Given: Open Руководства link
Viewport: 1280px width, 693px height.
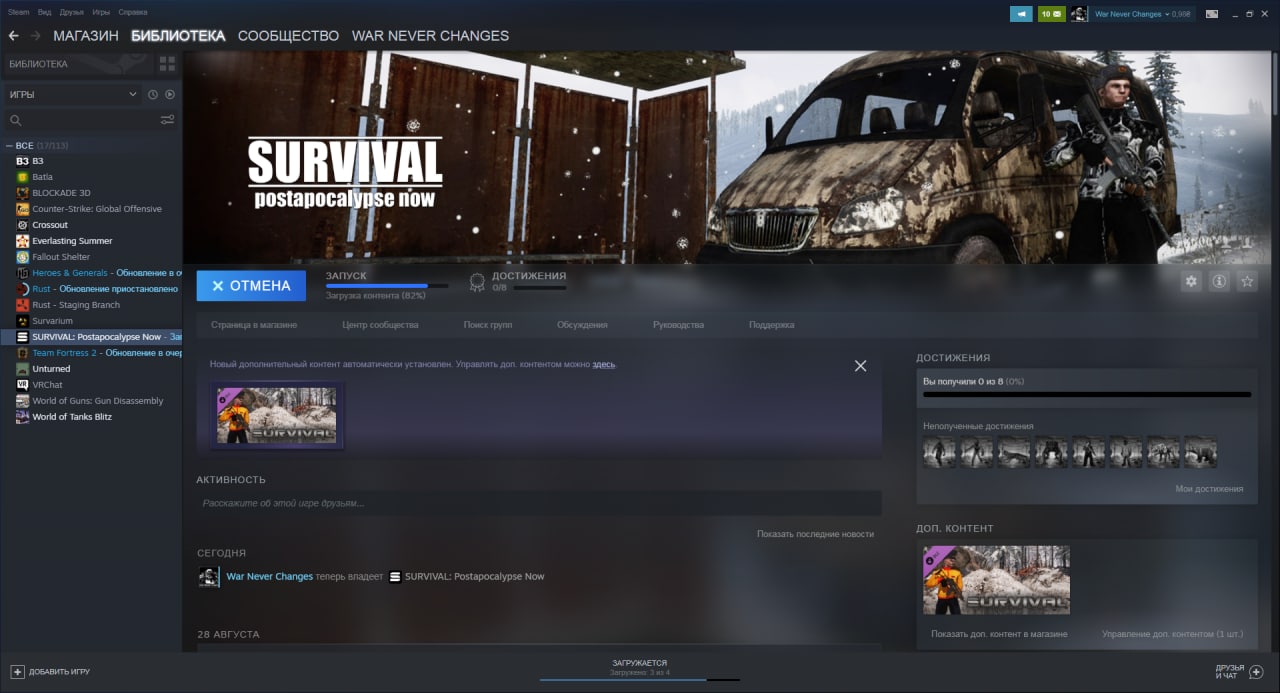Looking at the screenshot, I should tap(678, 325).
